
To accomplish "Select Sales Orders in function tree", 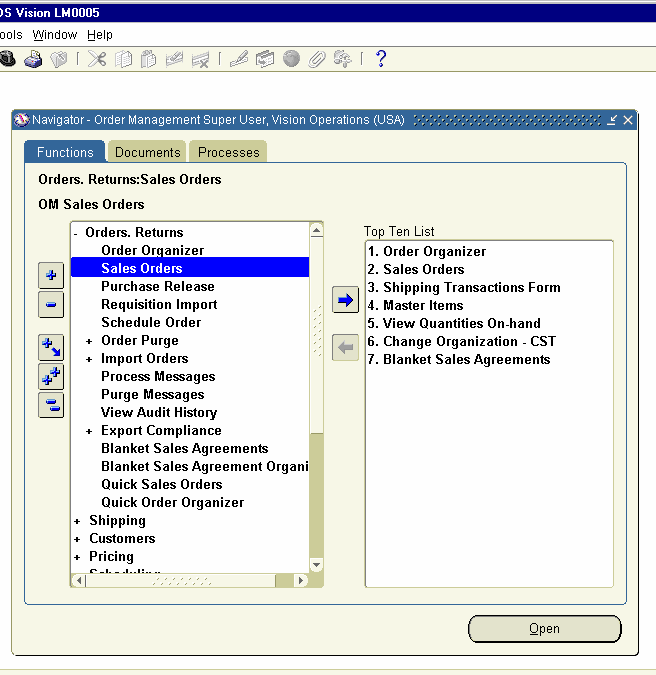I will coord(189,268).
